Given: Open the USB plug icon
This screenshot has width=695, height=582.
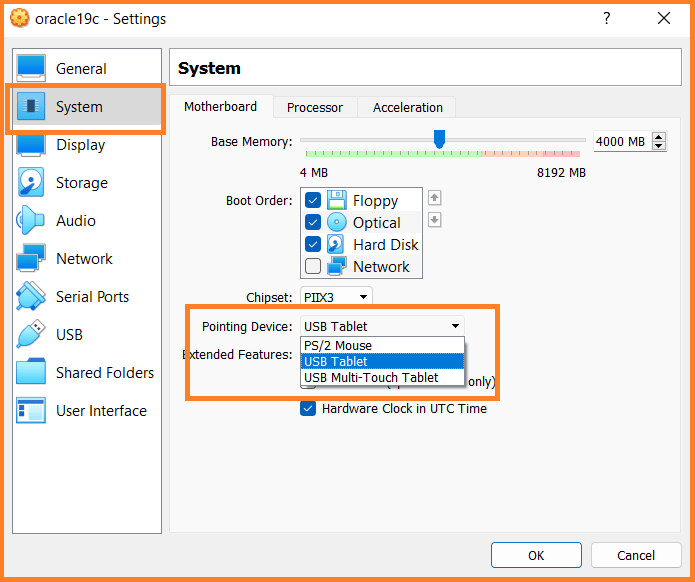Looking at the screenshot, I should pyautogui.click(x=30, y=334).
